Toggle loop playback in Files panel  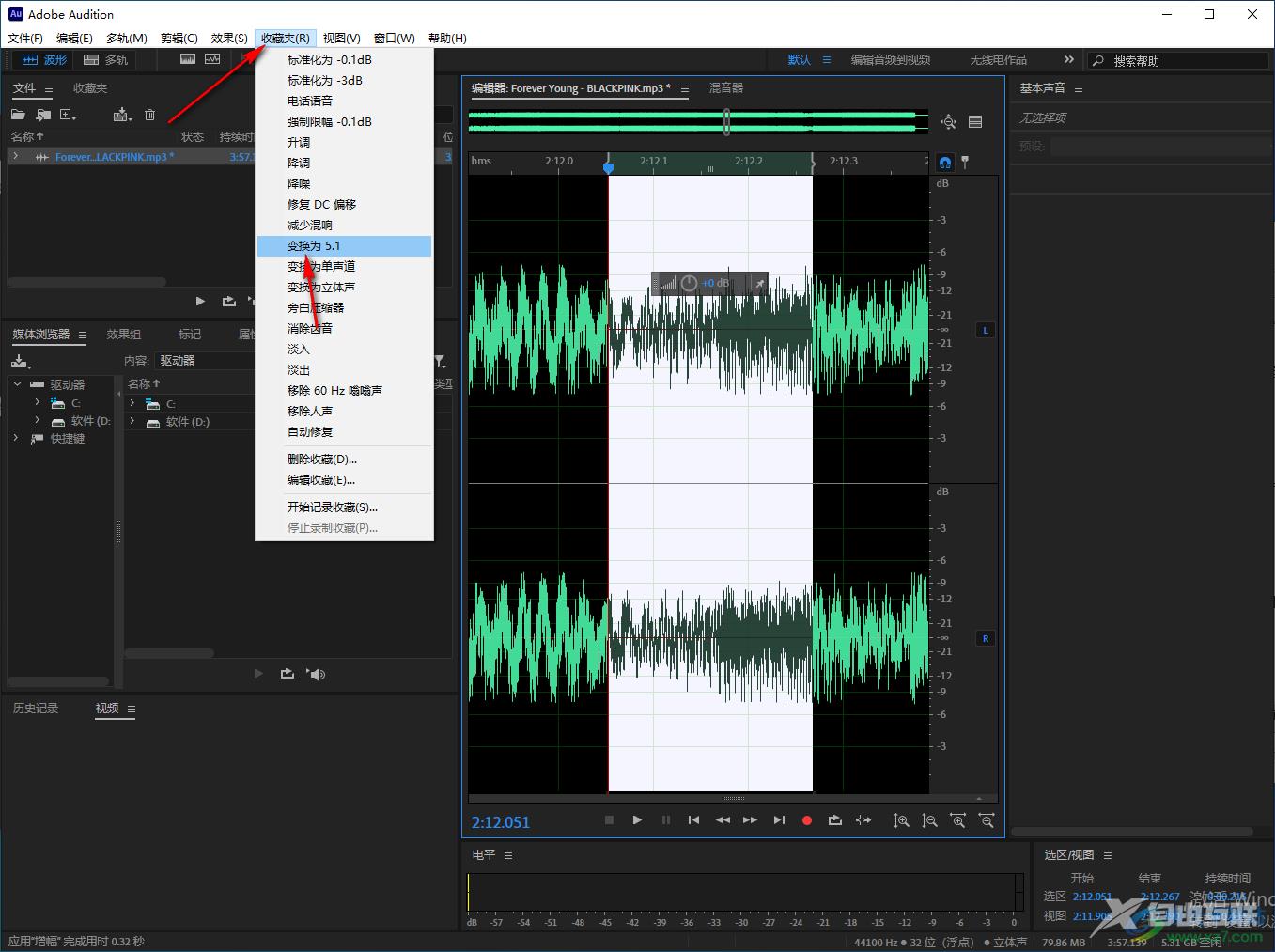pos(228,301)
